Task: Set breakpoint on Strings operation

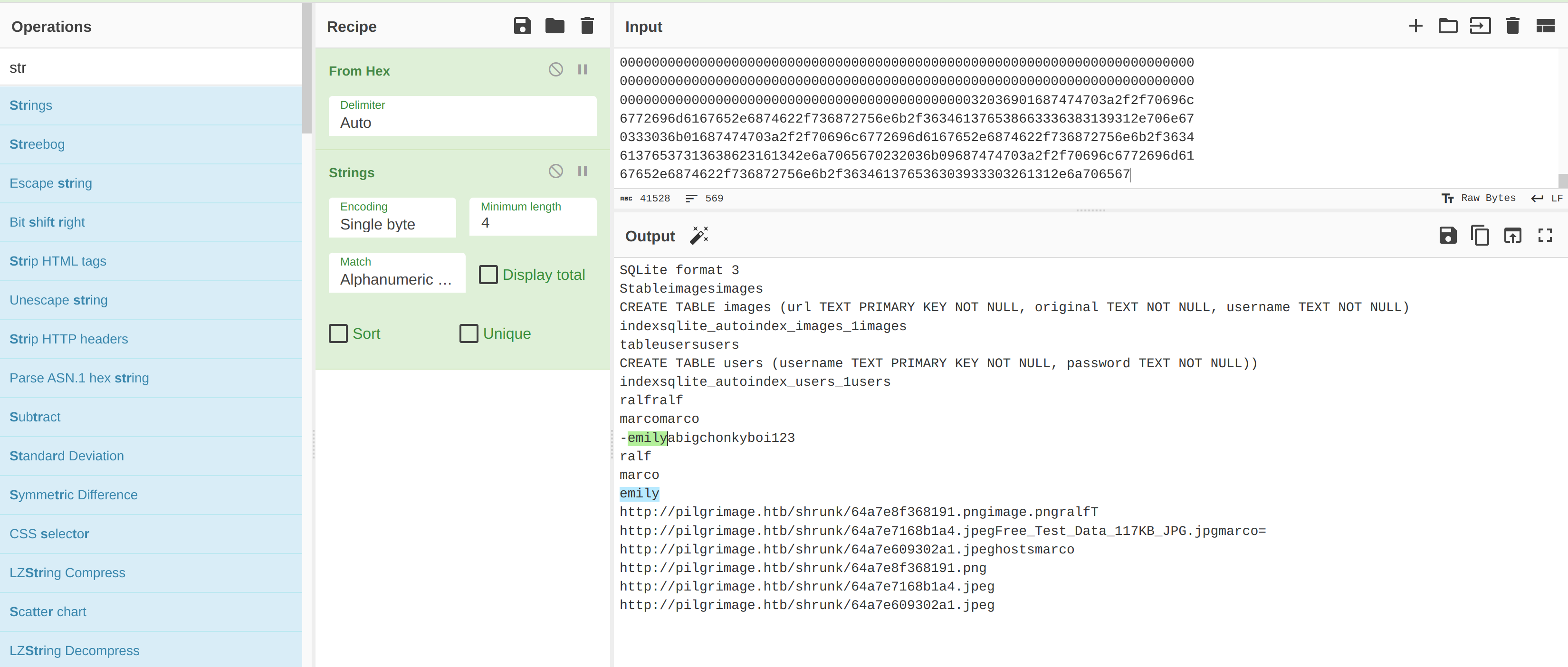Action: click(x=583, y=171)
